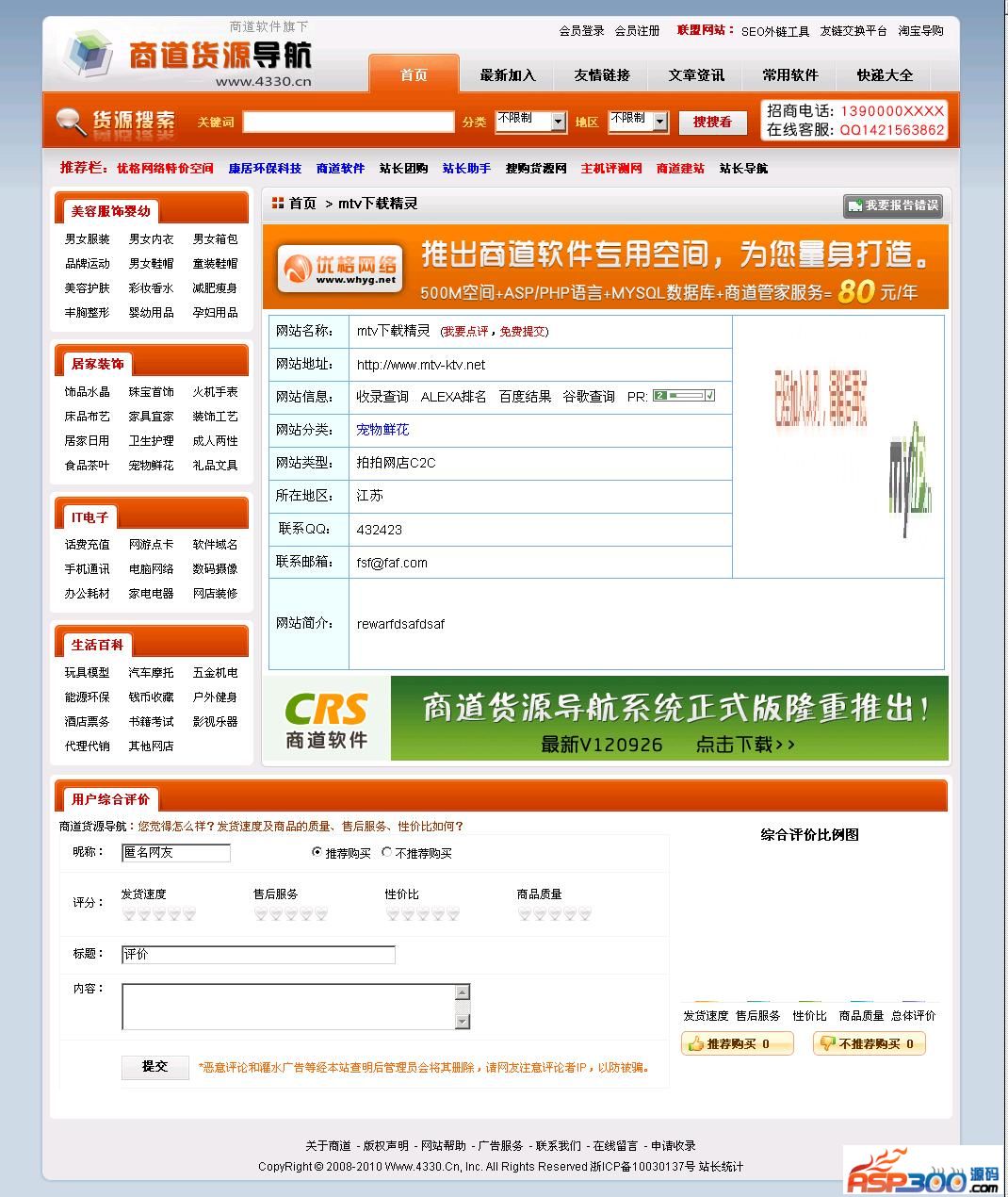Open the 优格网络特价空间 recommended link
The width and height of the screenshot is (1008, 1197).
(x=165, y=168)
